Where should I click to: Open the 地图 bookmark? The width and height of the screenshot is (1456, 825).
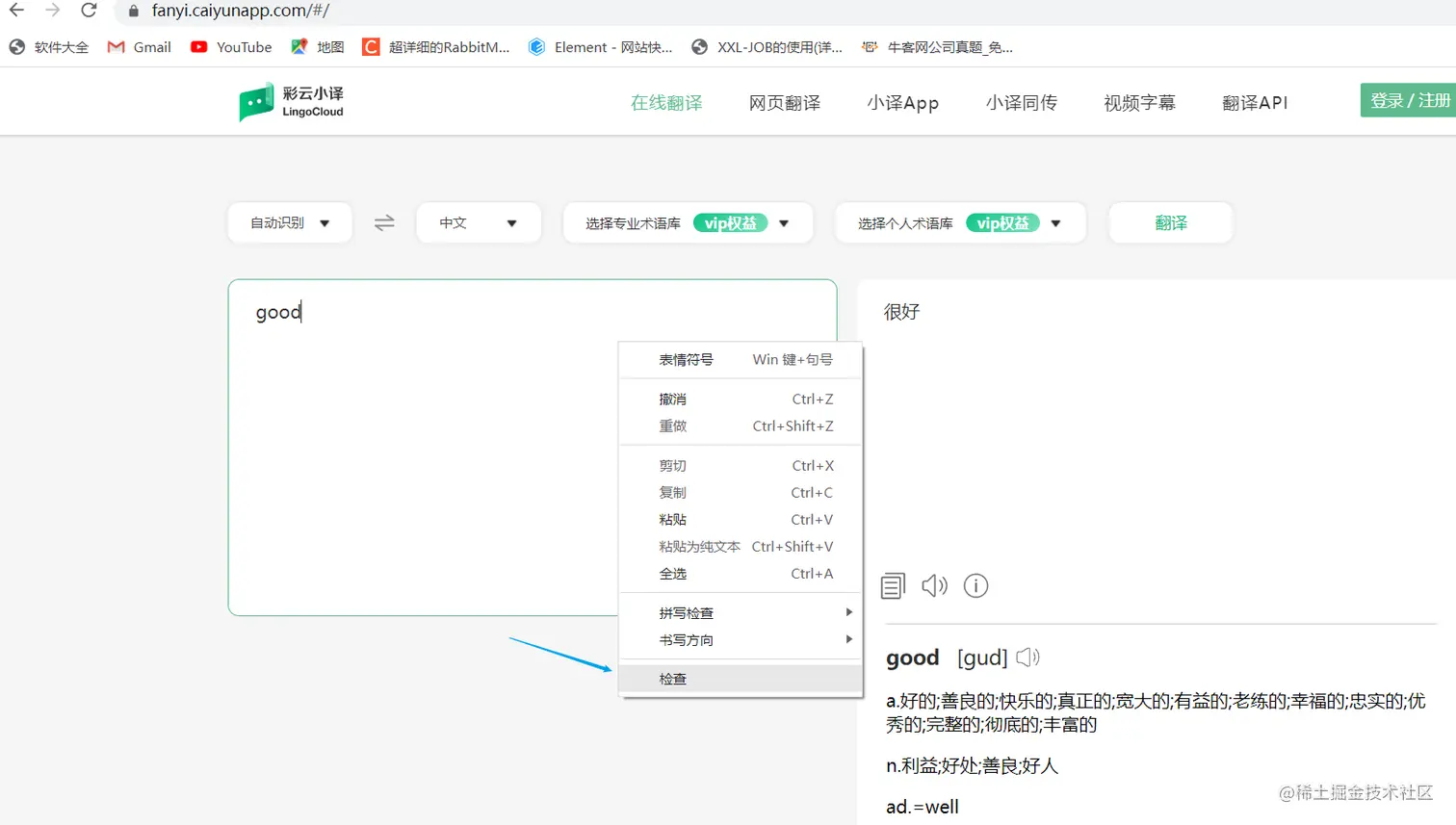[318, 47]
